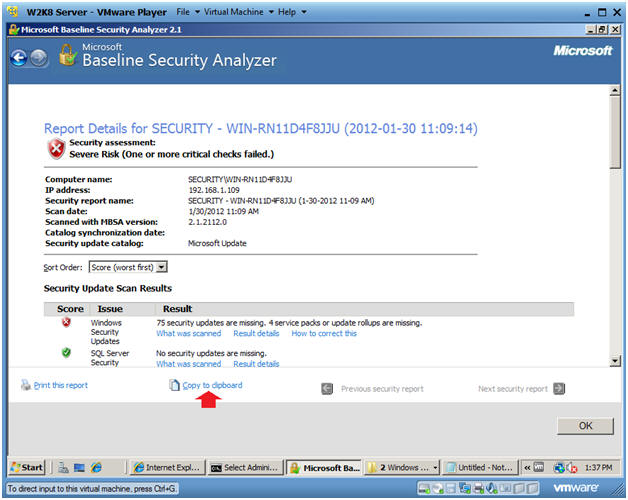Viewport: 628px width, 500px height.
Task: Click the vmware logo in status bar
Action: tap(576, 488)
